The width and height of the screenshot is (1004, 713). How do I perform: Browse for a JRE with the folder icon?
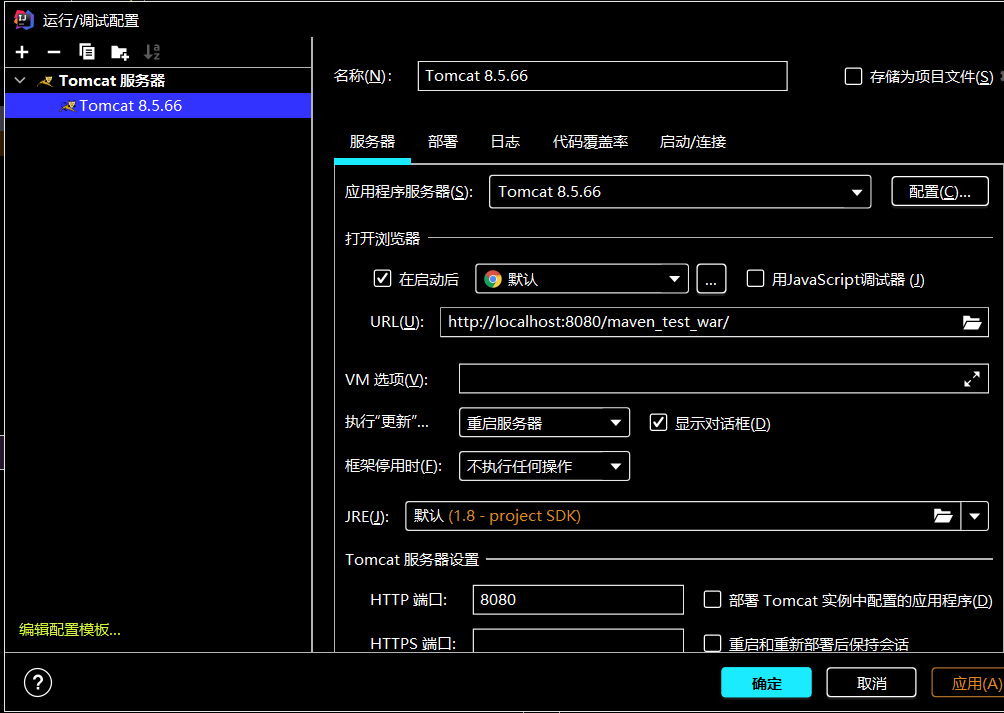click(x=943, y=516)
